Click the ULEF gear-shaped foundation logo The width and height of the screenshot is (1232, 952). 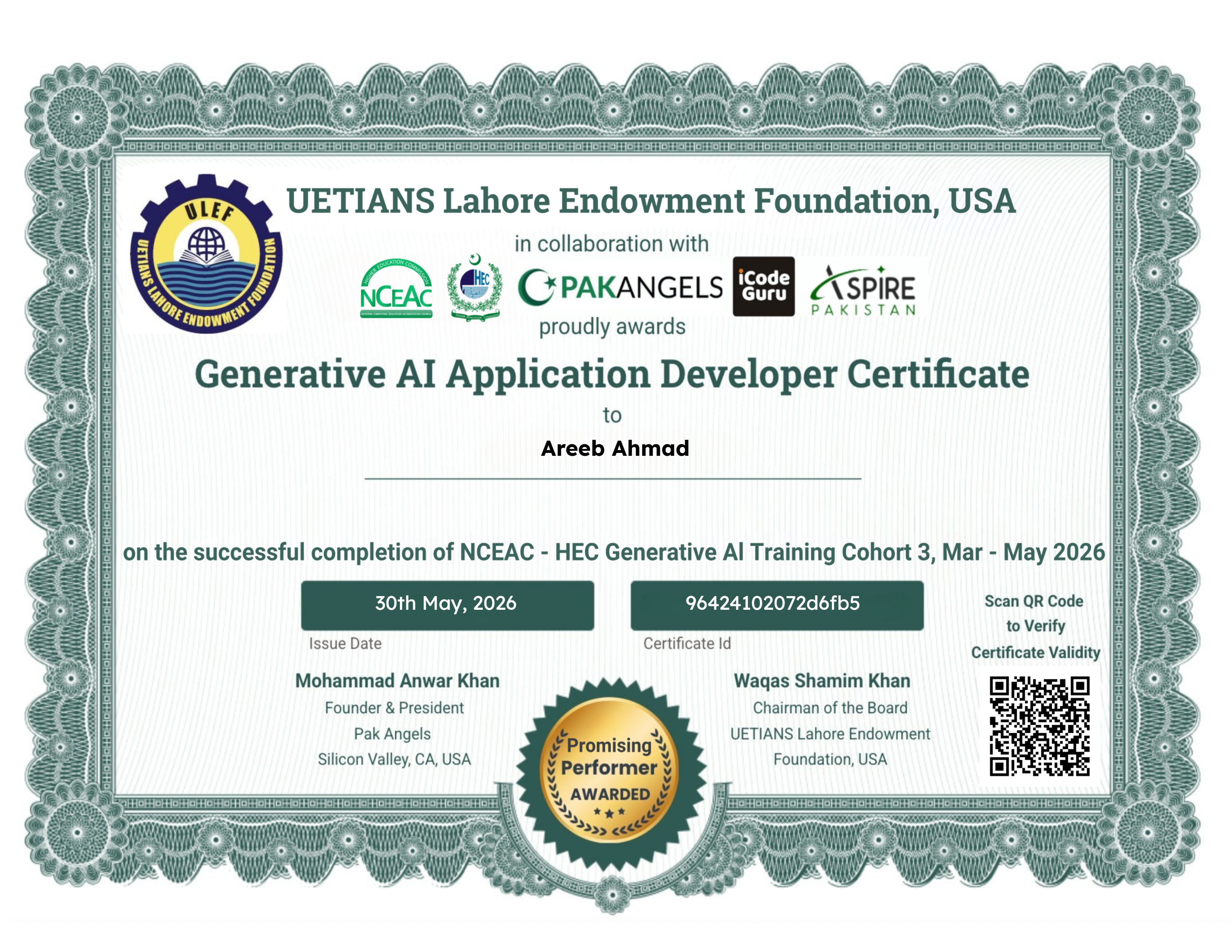point(207,254)
